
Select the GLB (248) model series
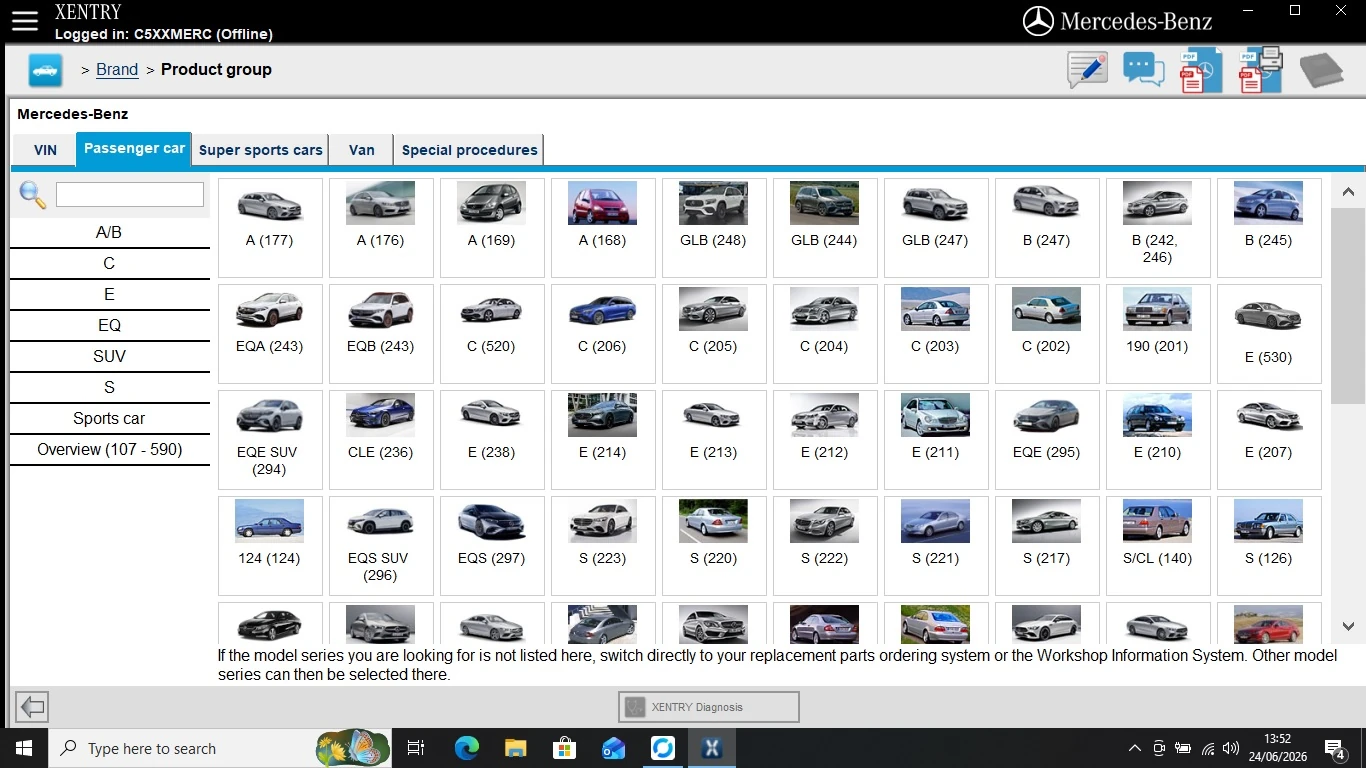[x=714, y=228]
